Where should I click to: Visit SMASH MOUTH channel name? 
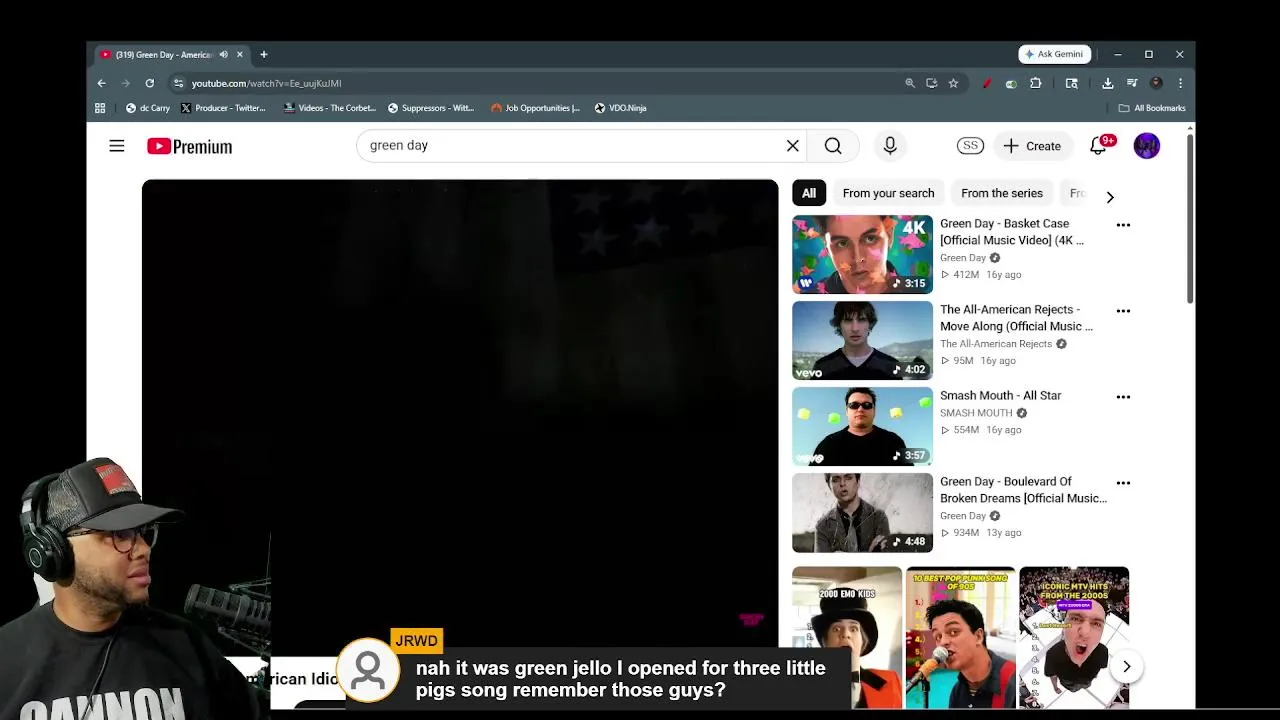(976, 413)
